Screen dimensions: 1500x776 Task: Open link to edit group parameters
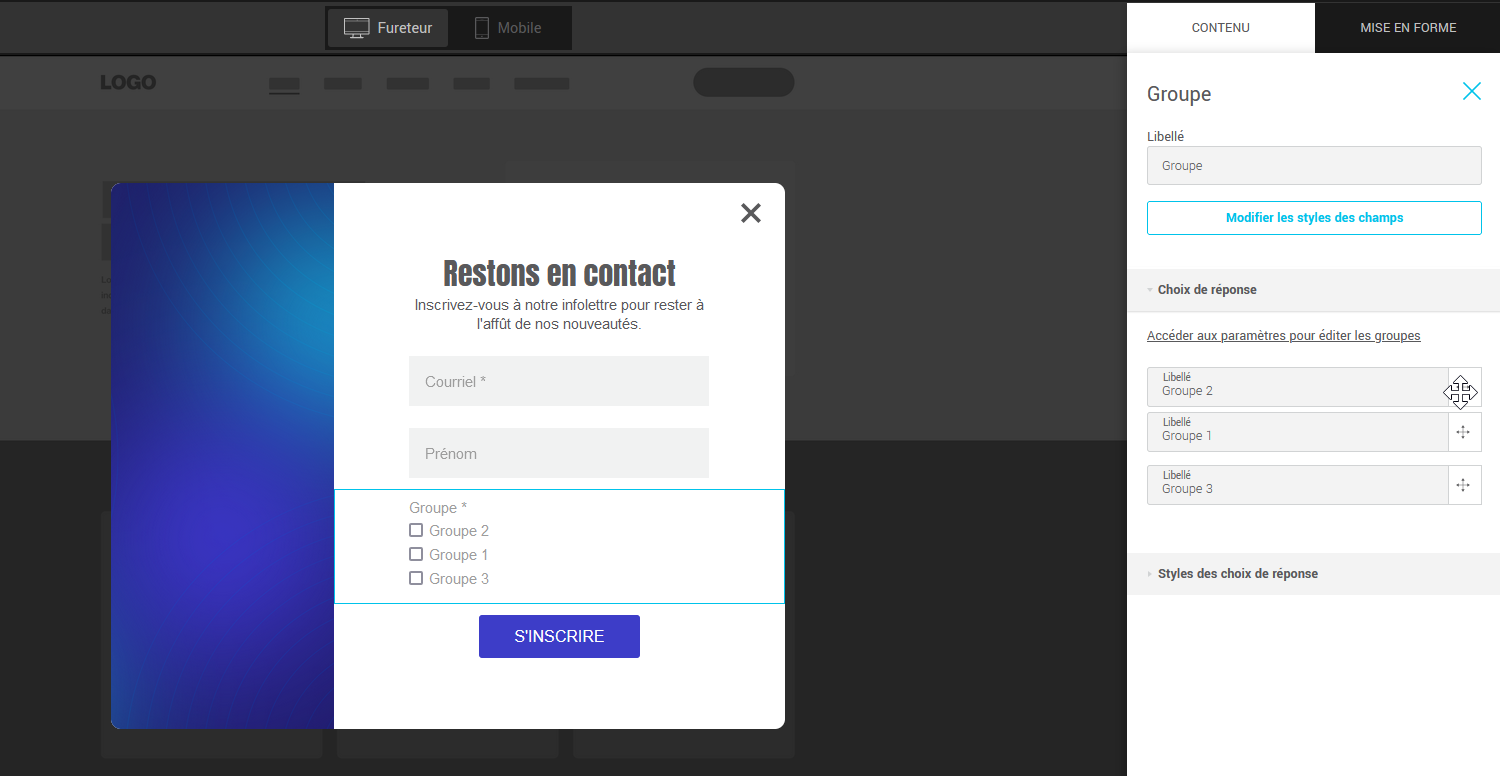1283,336
